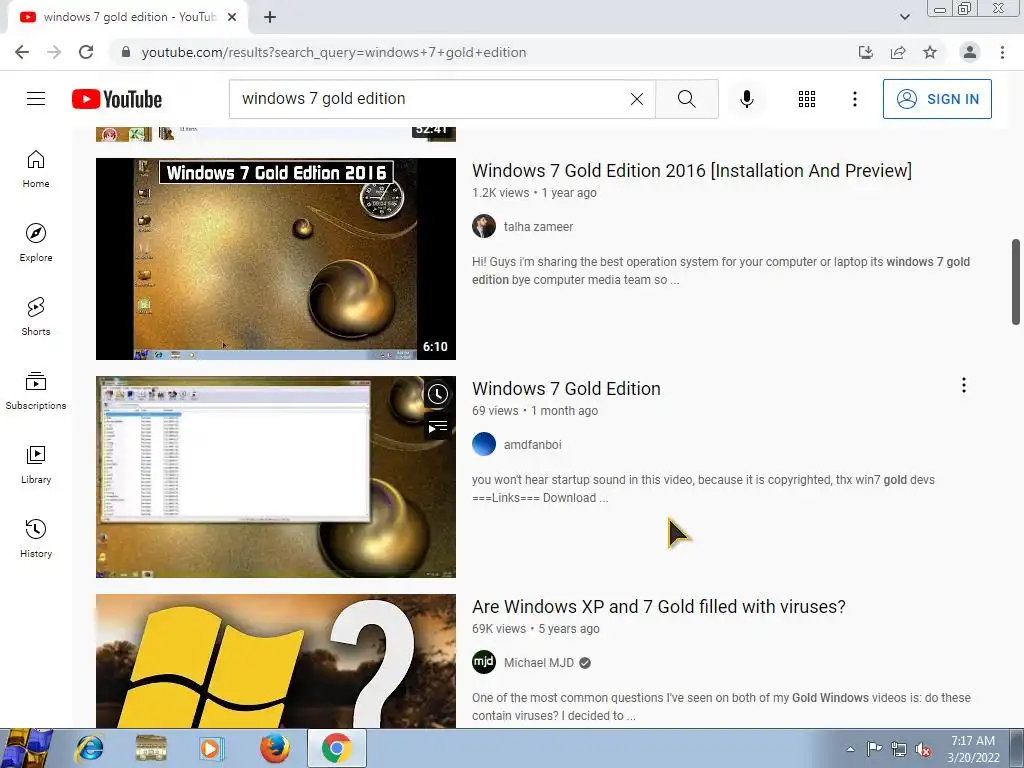
Task: Add amdfanboi video to queue icon
Action: [x=438, y=427]
